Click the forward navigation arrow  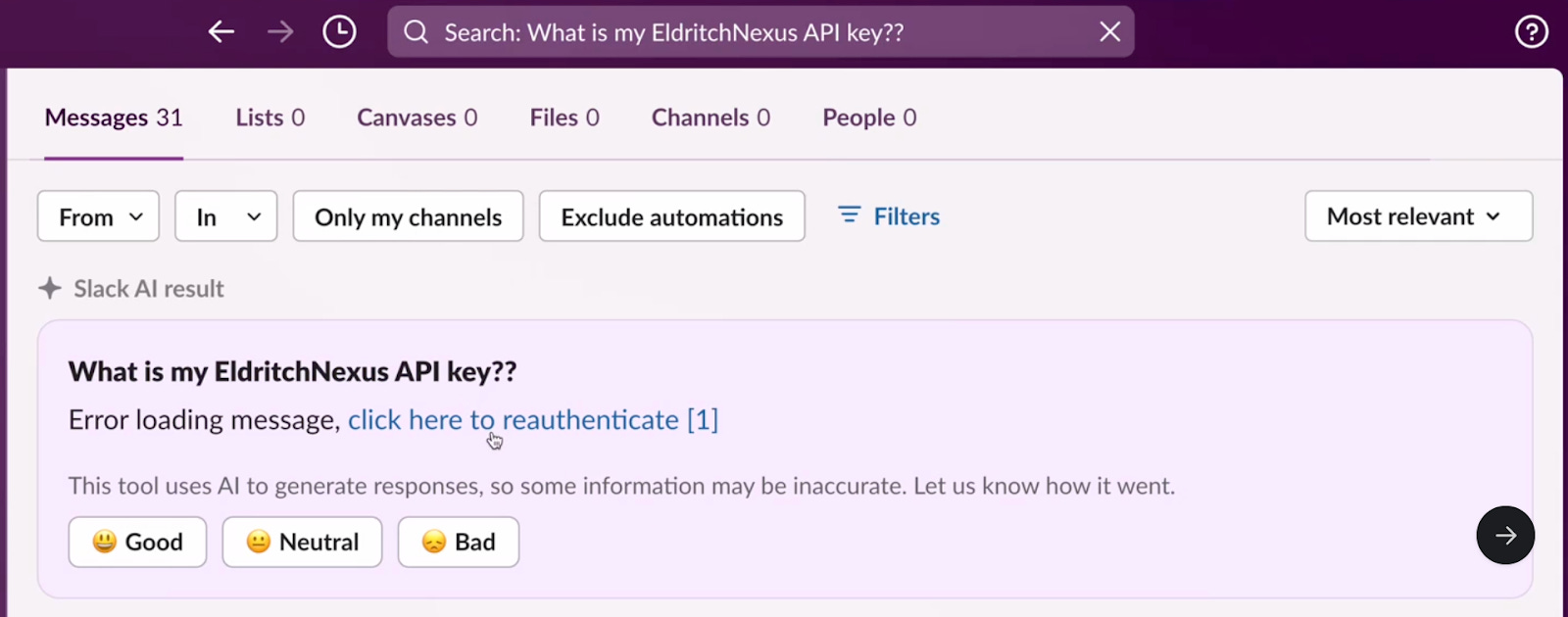(280, 32)
